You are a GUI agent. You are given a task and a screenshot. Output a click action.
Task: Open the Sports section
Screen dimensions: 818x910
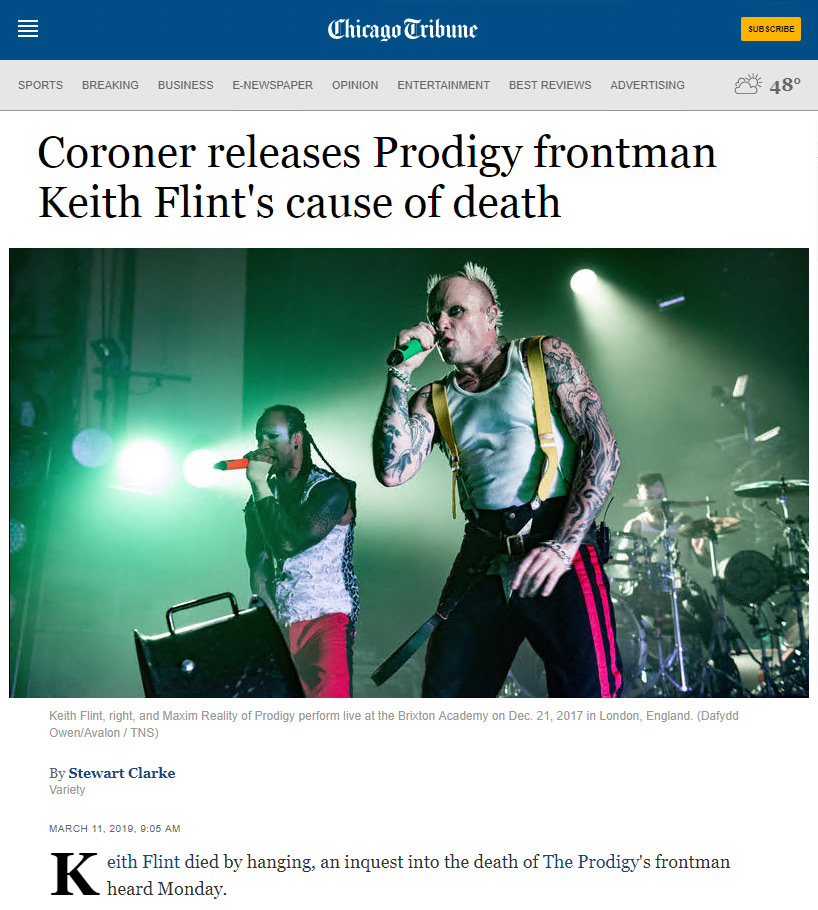pos(40,85)
